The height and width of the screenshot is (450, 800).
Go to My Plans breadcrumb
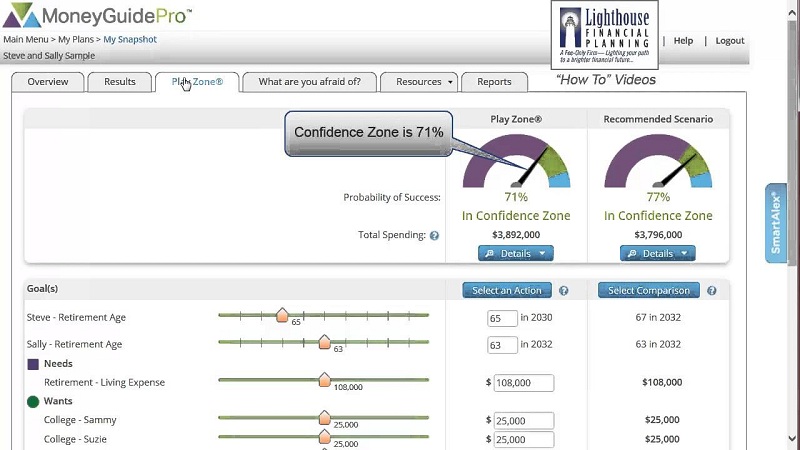click(76, 39)
